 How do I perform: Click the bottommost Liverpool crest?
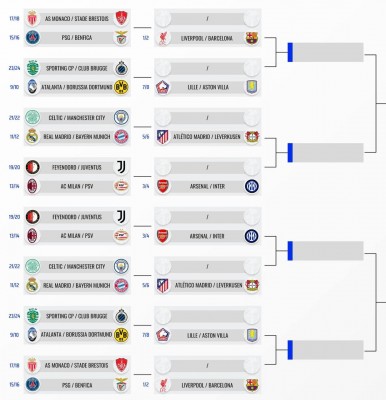pyautogui.click(x=163, y=385)
